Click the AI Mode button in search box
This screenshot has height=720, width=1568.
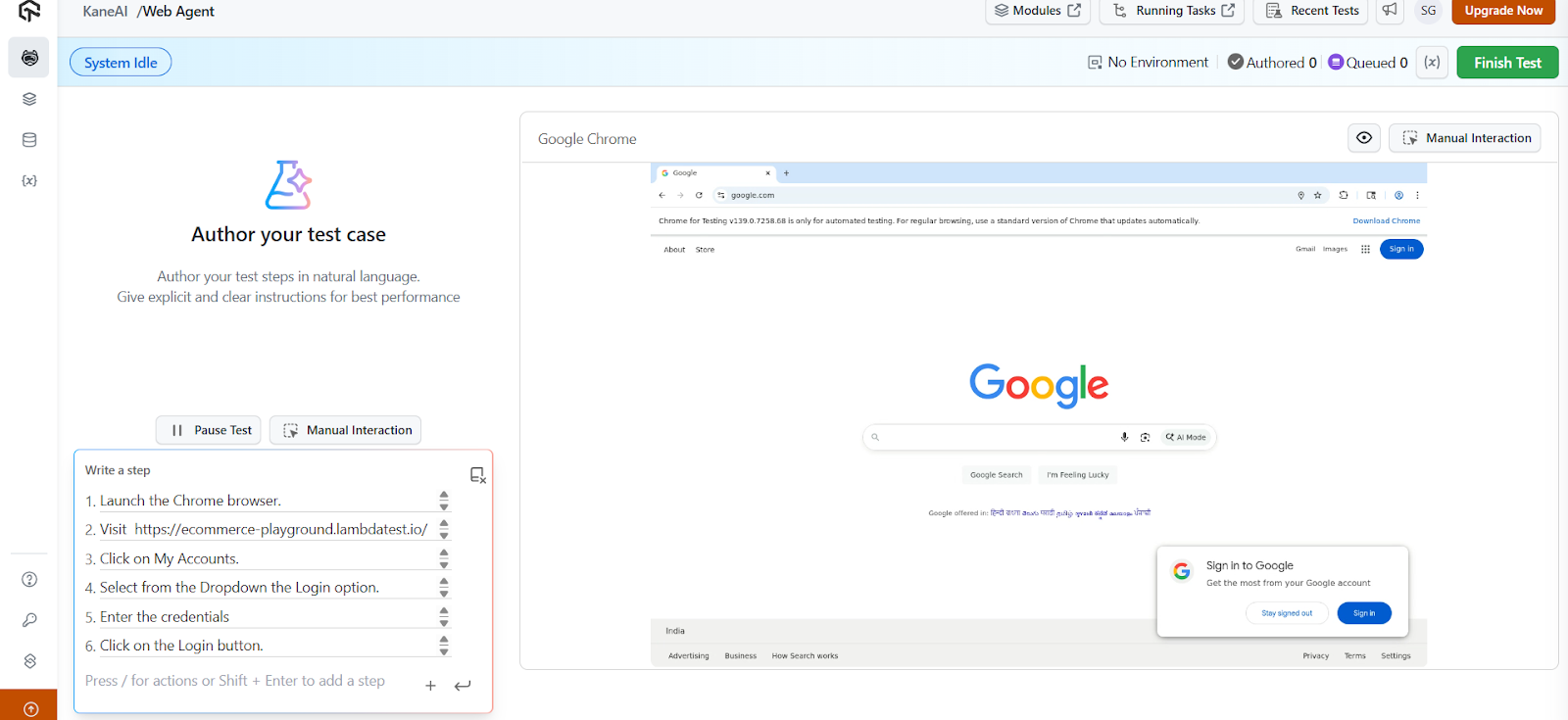[1186, 437]
